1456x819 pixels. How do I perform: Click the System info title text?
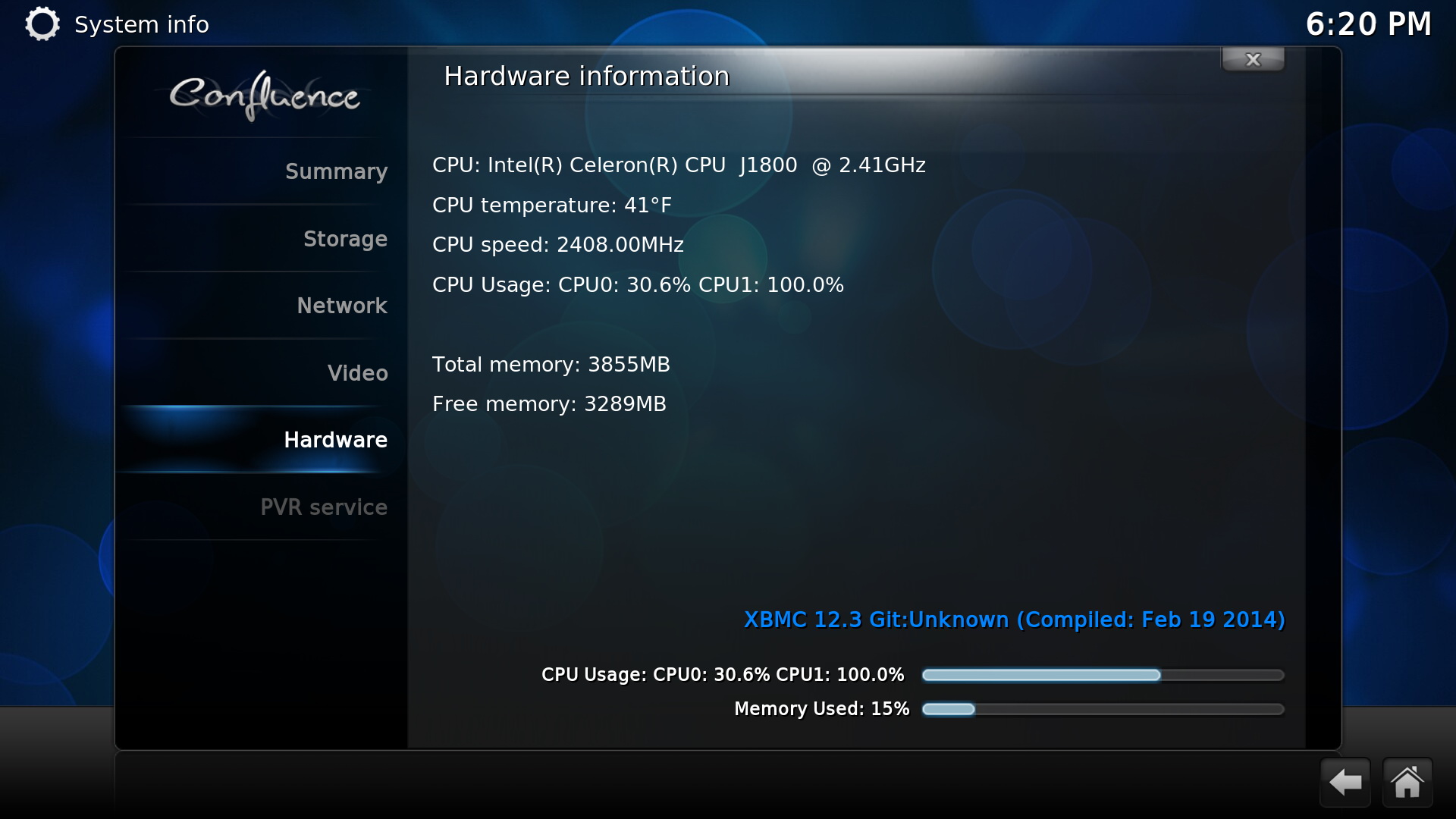click(x=142, y=24)
